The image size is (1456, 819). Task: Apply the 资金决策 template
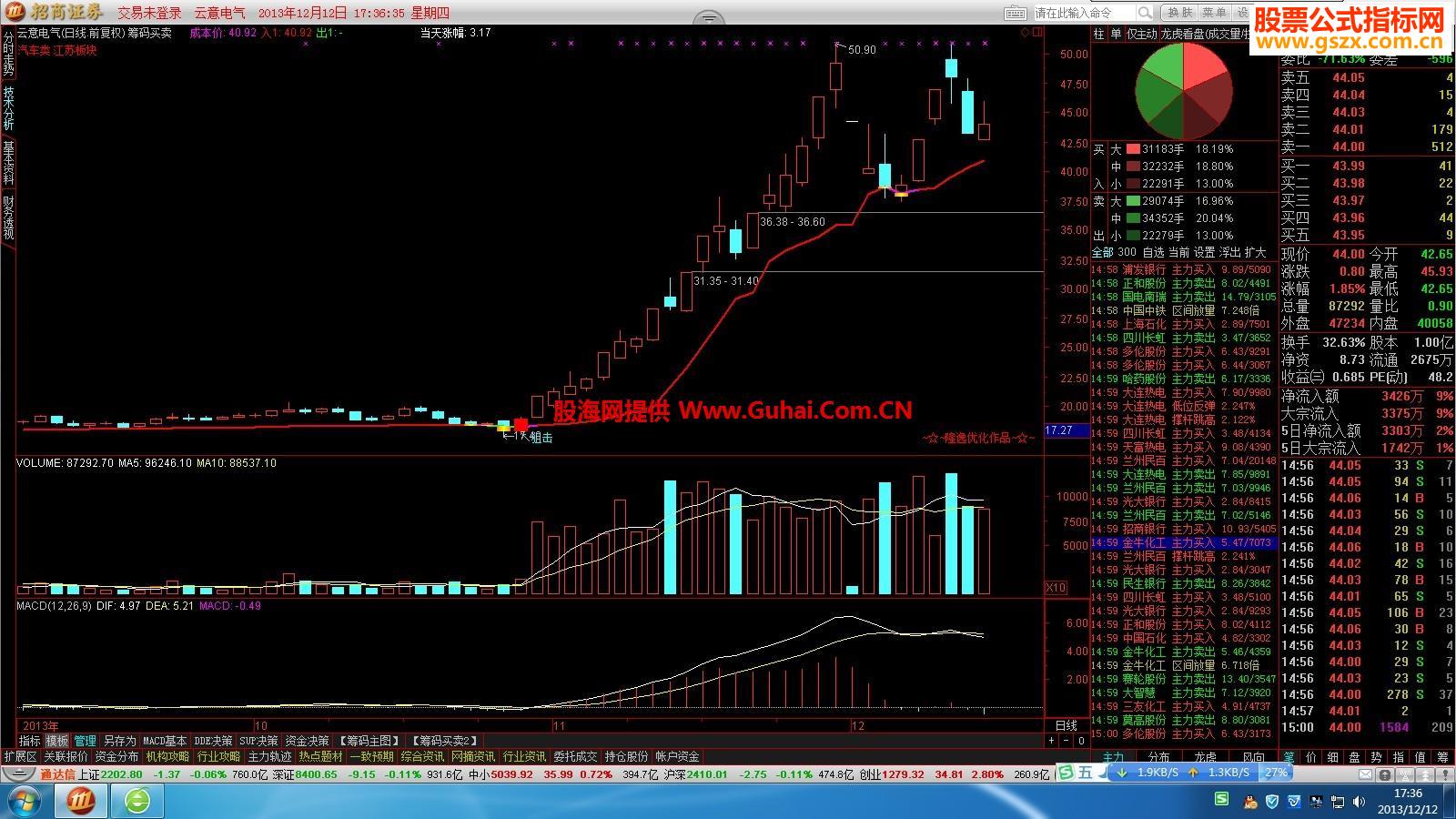click(307, 742)
